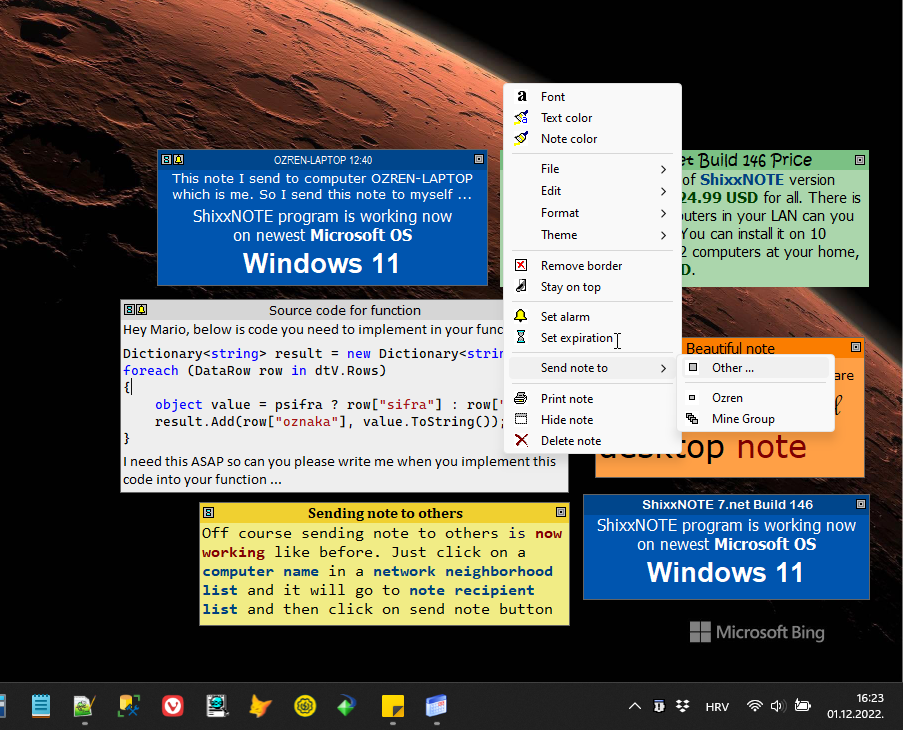This screenshot has height=730, width=903.
Task: Open the Text color tool icon
Action: click(521, 118)
